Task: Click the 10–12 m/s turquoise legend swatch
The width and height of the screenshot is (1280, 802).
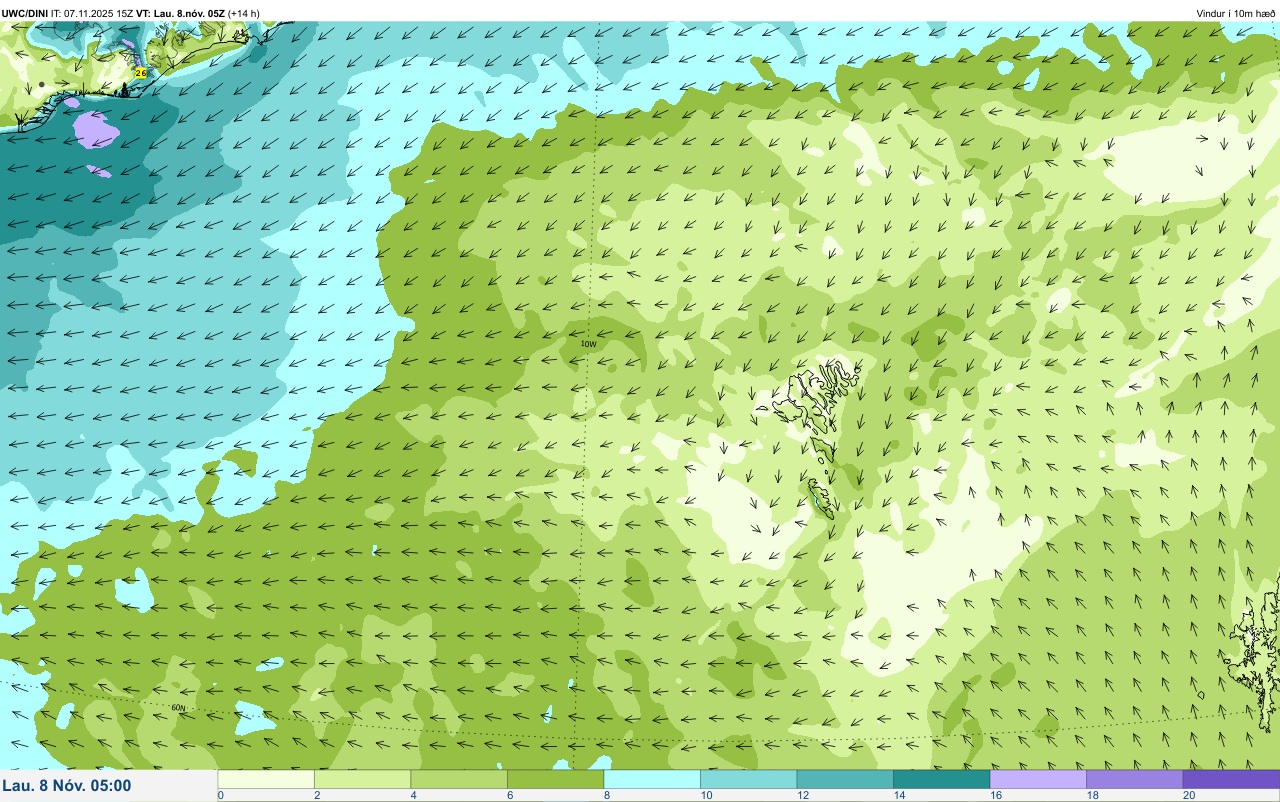Action: tap(748, 779)
